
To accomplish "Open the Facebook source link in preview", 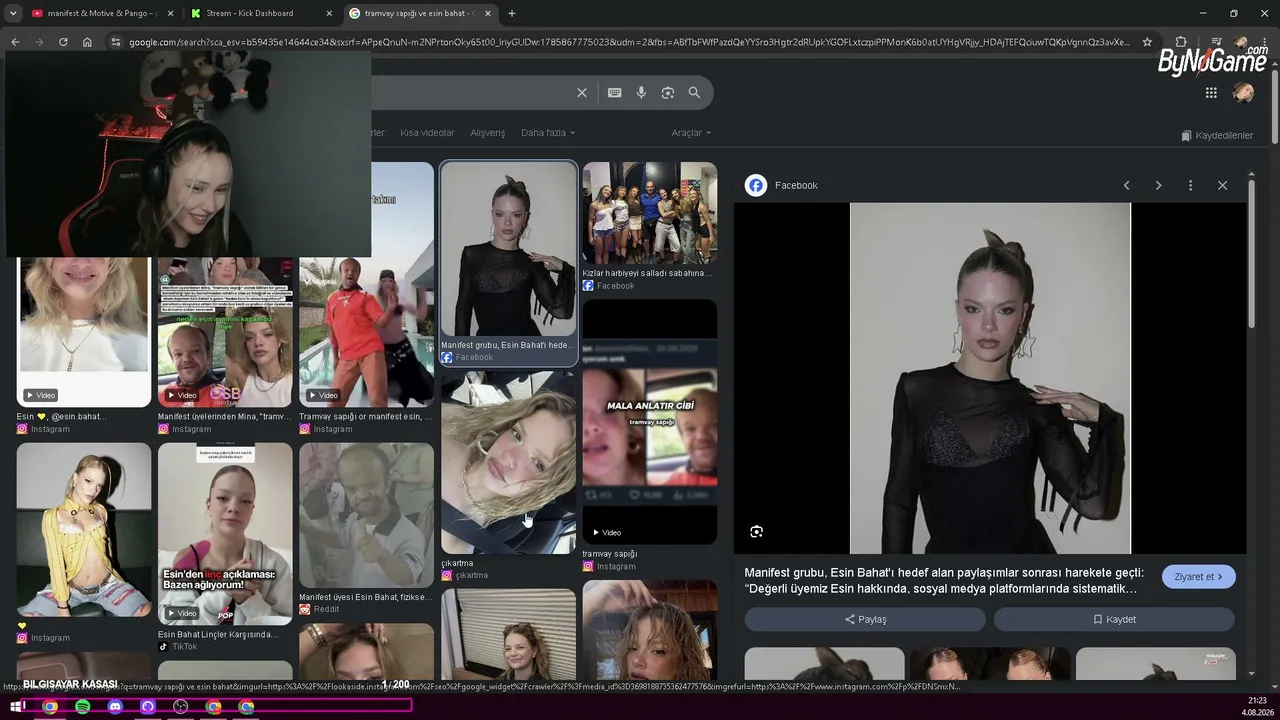I will (782, 185).
